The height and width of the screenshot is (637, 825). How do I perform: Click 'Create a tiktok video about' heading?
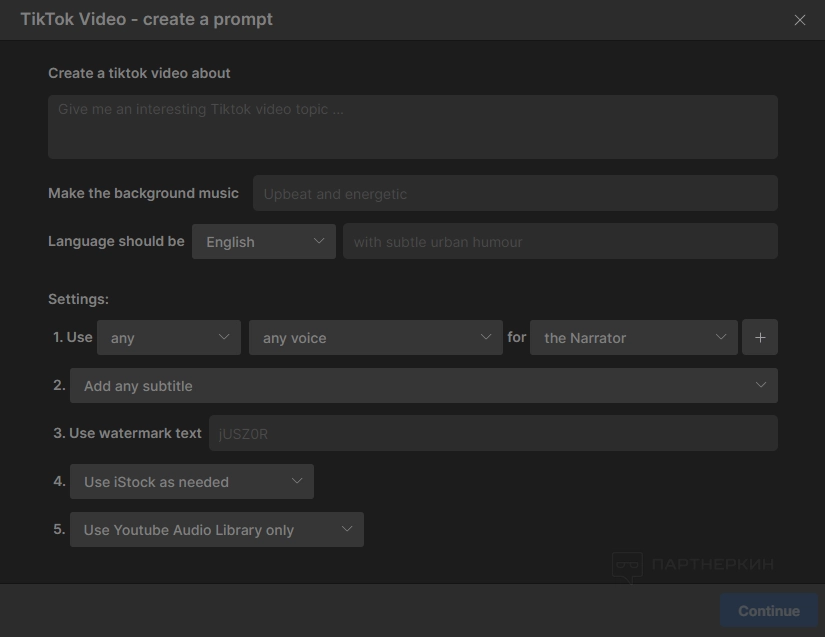click(x=139, y=73)
